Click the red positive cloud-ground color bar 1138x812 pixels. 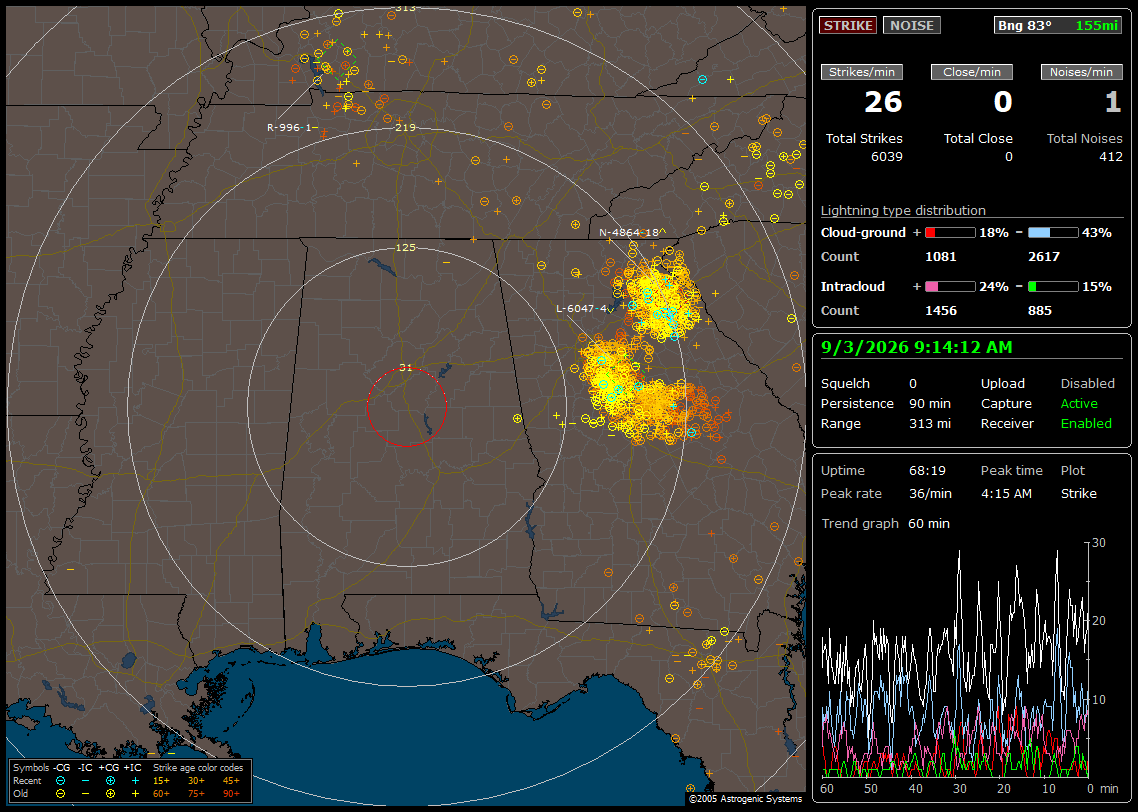click(950, 233)
